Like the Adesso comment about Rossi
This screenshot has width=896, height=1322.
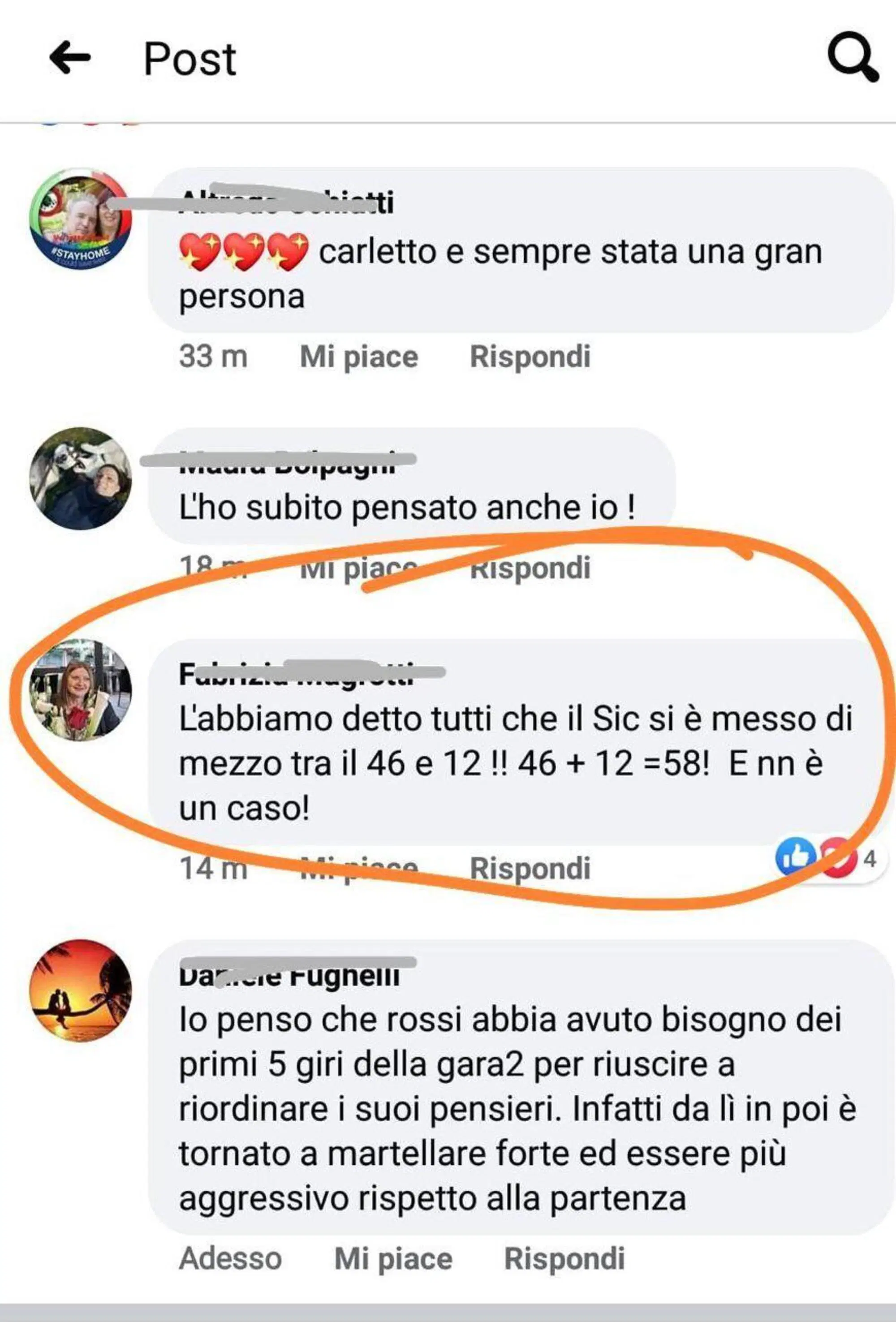pos(393,1258)
